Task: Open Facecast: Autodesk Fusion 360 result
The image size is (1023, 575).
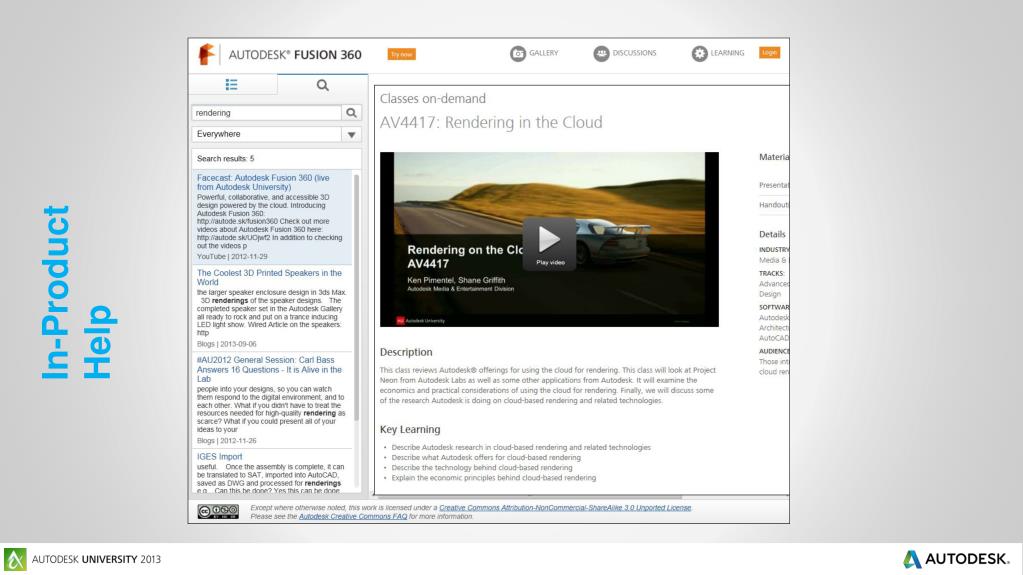Action: point(263,182)
